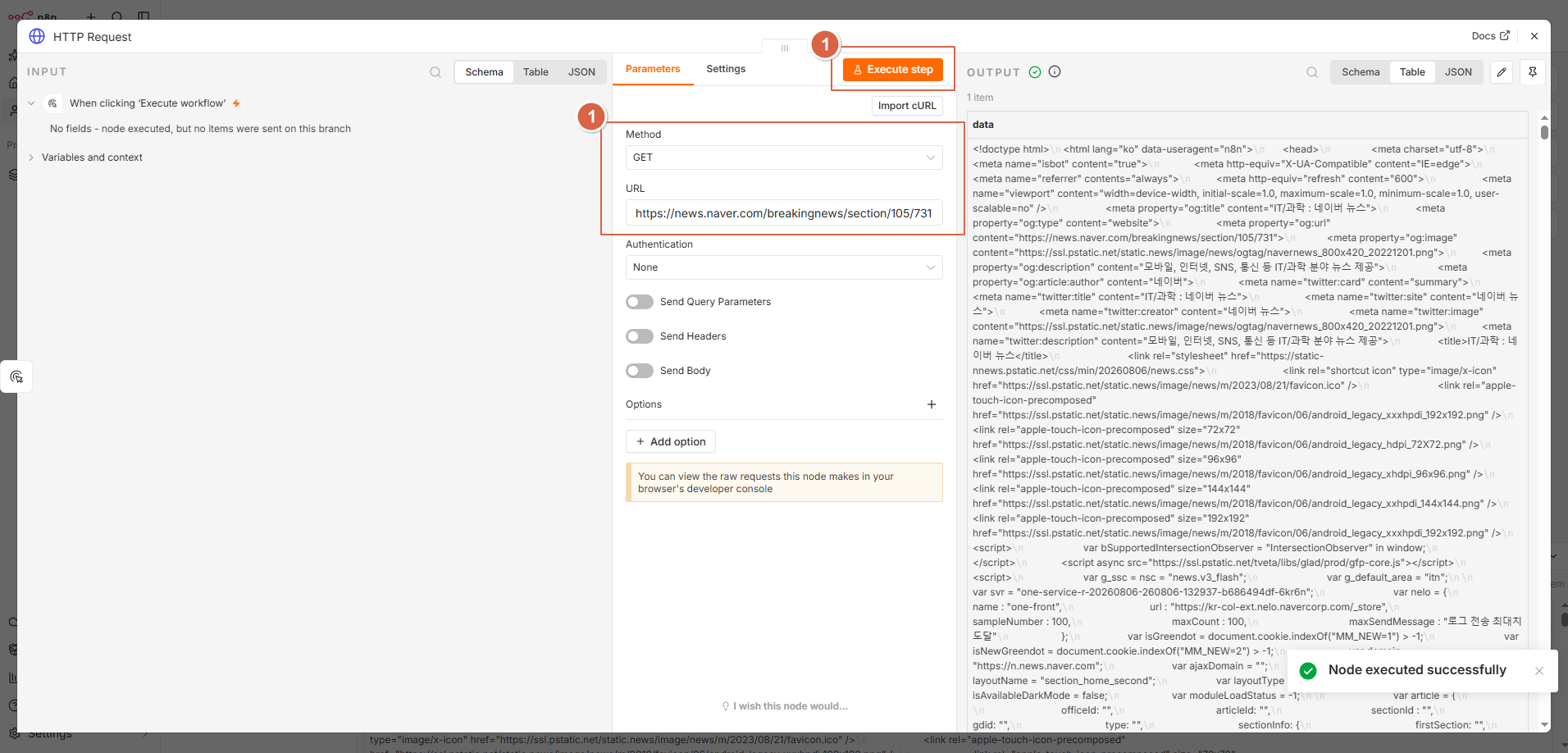Open Docs external link
The width and height of the screenshot is (1568, 753).
1490,36
